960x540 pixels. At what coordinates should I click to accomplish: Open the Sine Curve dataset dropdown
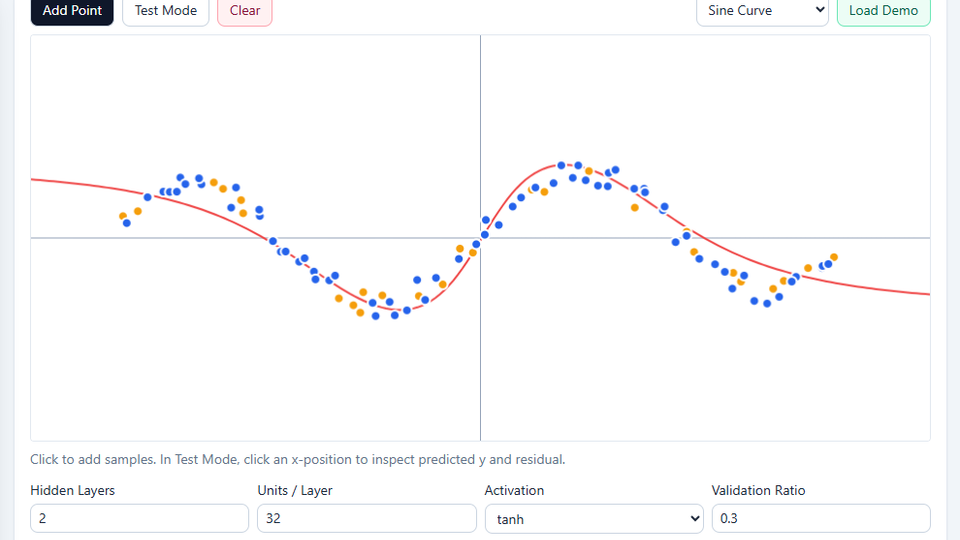(762, 11)
